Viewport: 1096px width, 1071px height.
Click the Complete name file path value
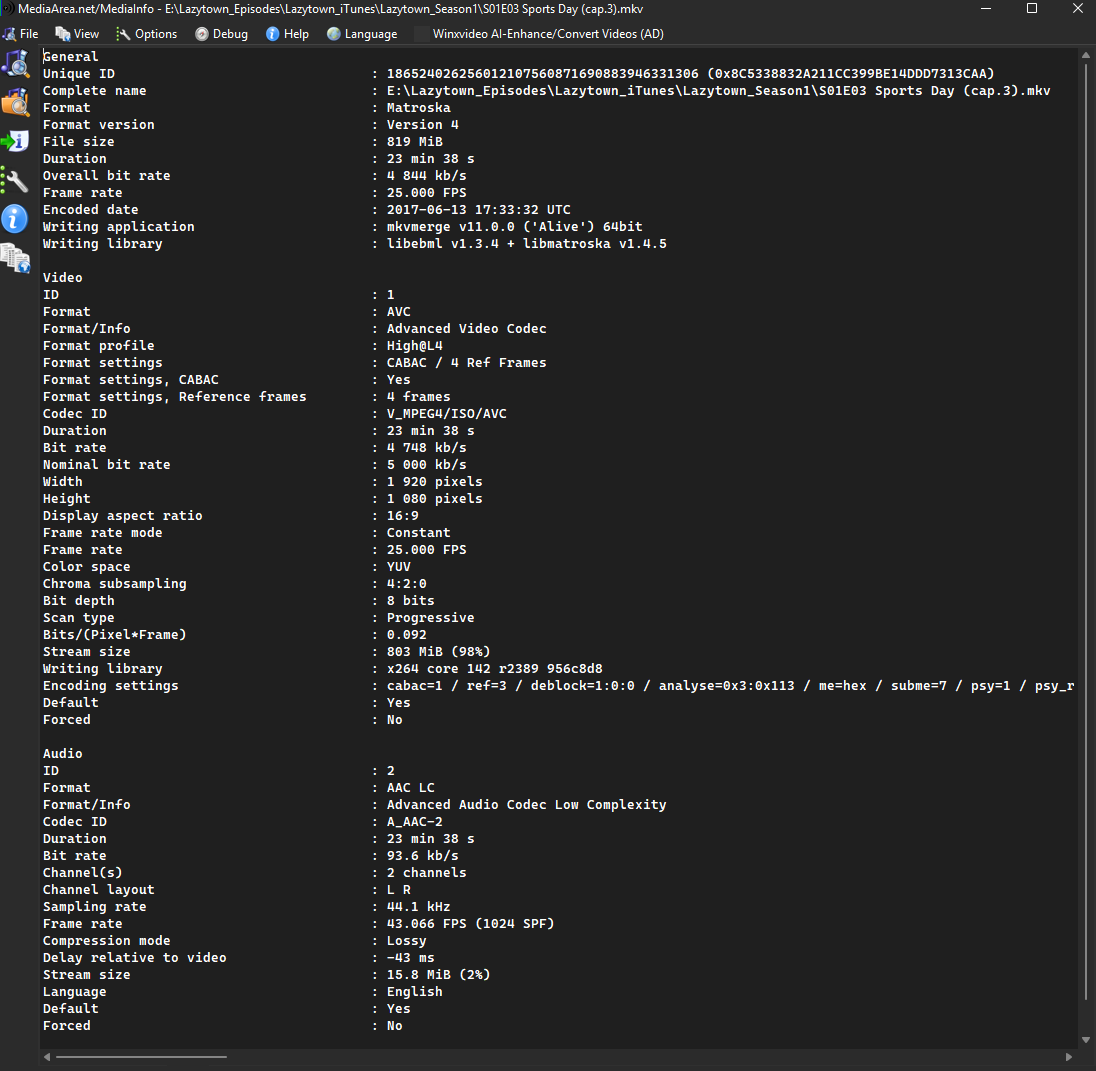(719, 90)
